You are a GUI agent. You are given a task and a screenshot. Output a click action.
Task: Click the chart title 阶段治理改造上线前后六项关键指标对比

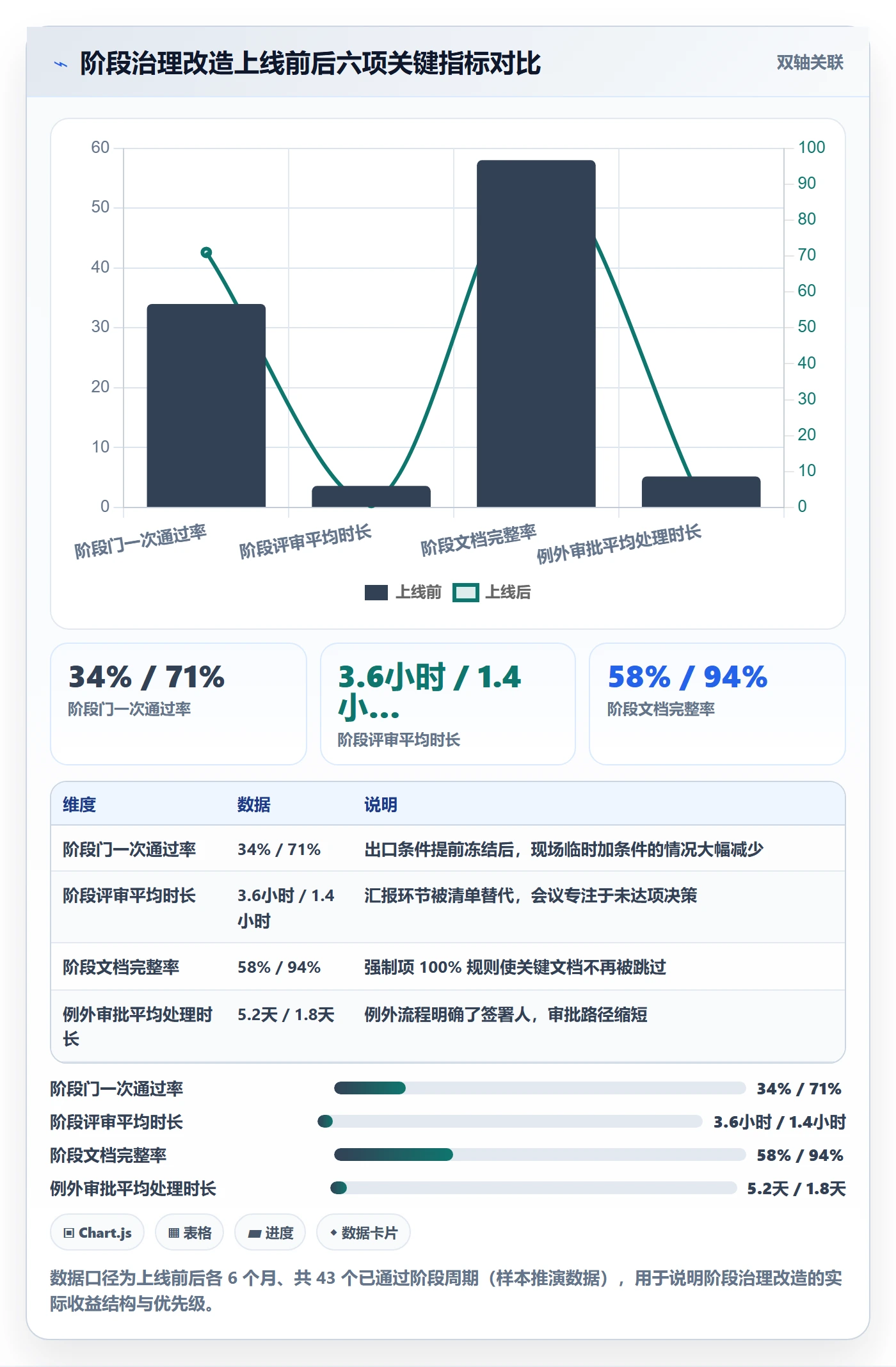[310, 63]
